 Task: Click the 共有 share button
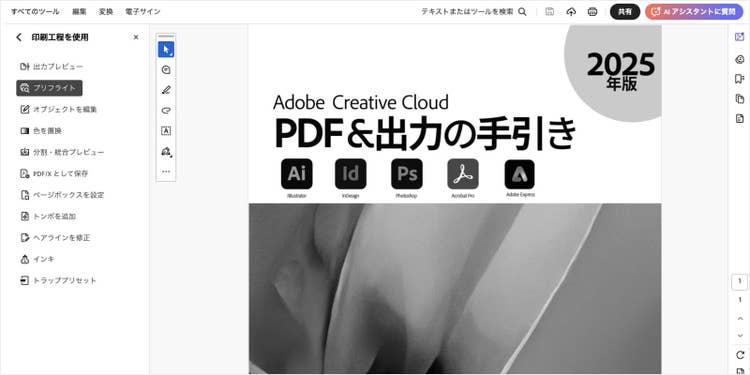[x=625, y=12]
